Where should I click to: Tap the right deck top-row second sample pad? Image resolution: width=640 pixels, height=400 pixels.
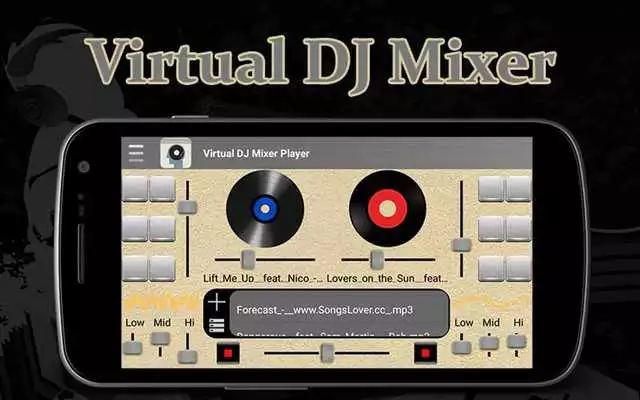(518, 189)
